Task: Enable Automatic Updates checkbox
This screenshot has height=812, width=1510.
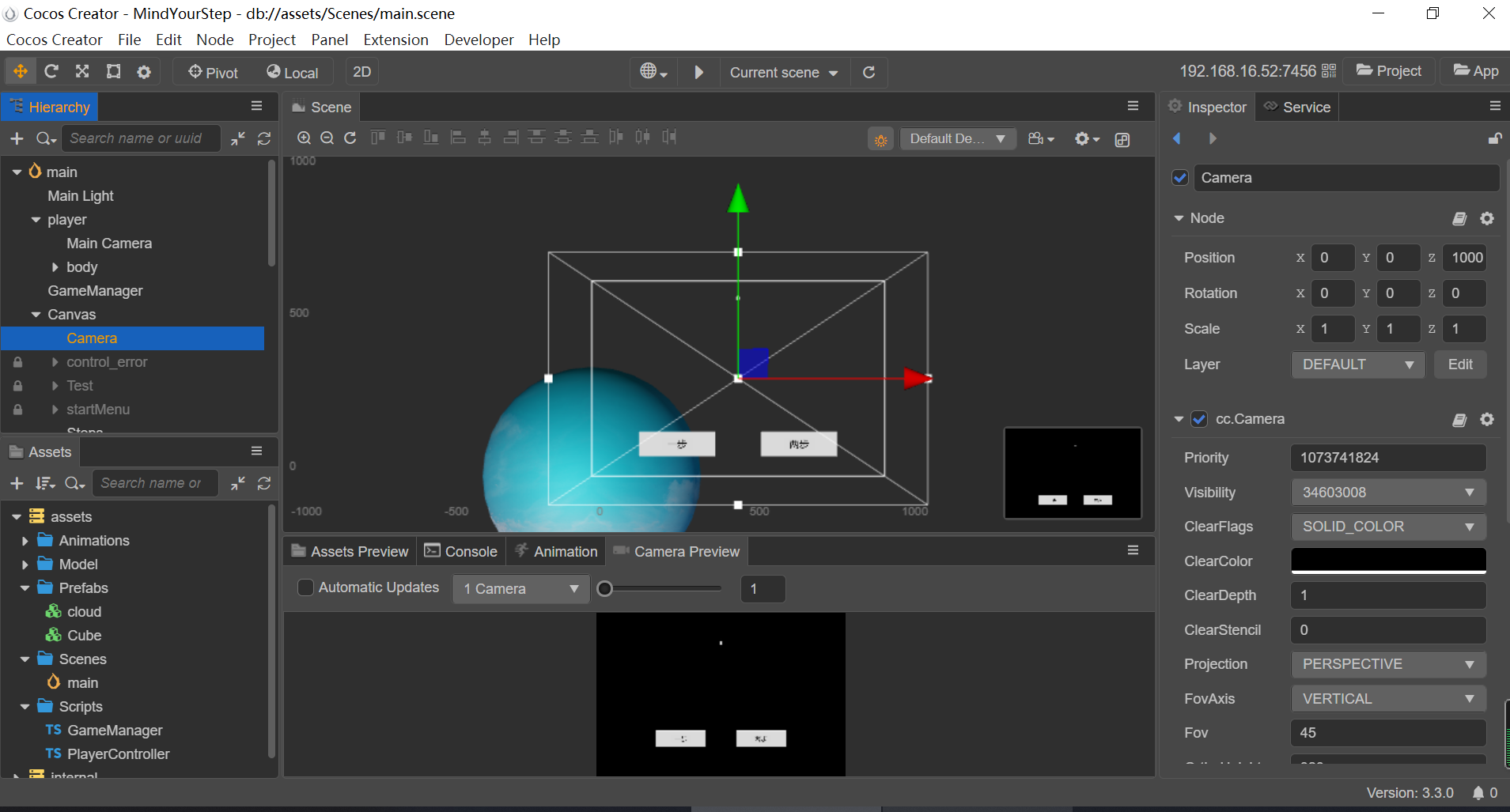Action: (305, 587)
